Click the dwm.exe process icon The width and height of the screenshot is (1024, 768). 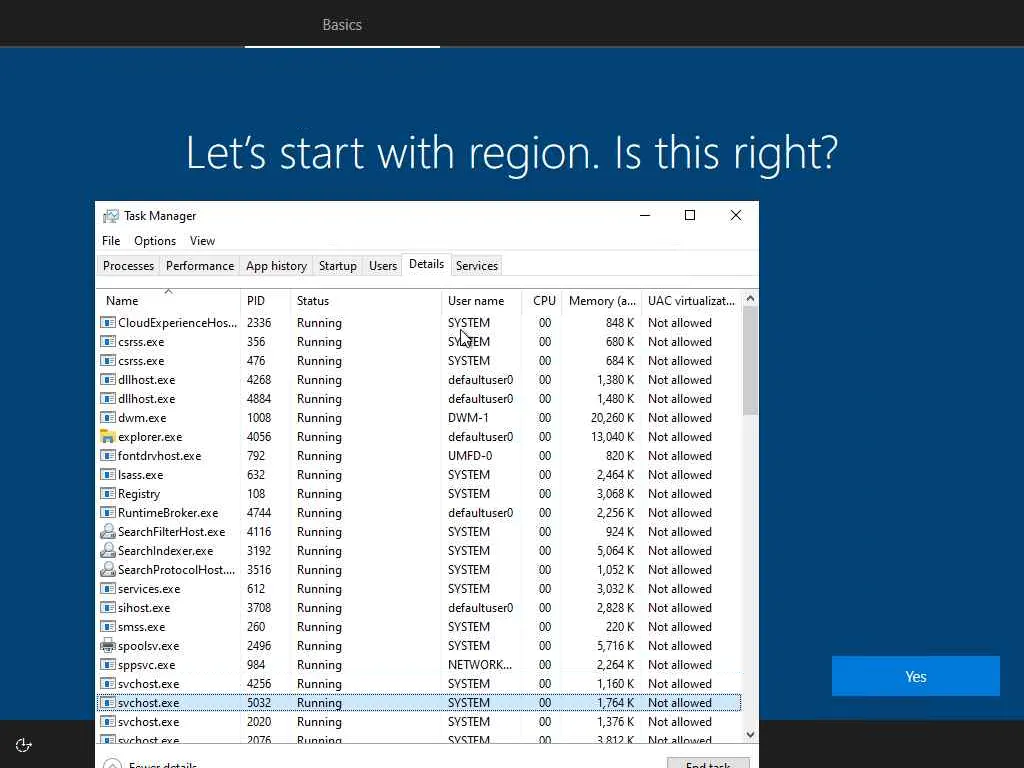coord(108,418)
